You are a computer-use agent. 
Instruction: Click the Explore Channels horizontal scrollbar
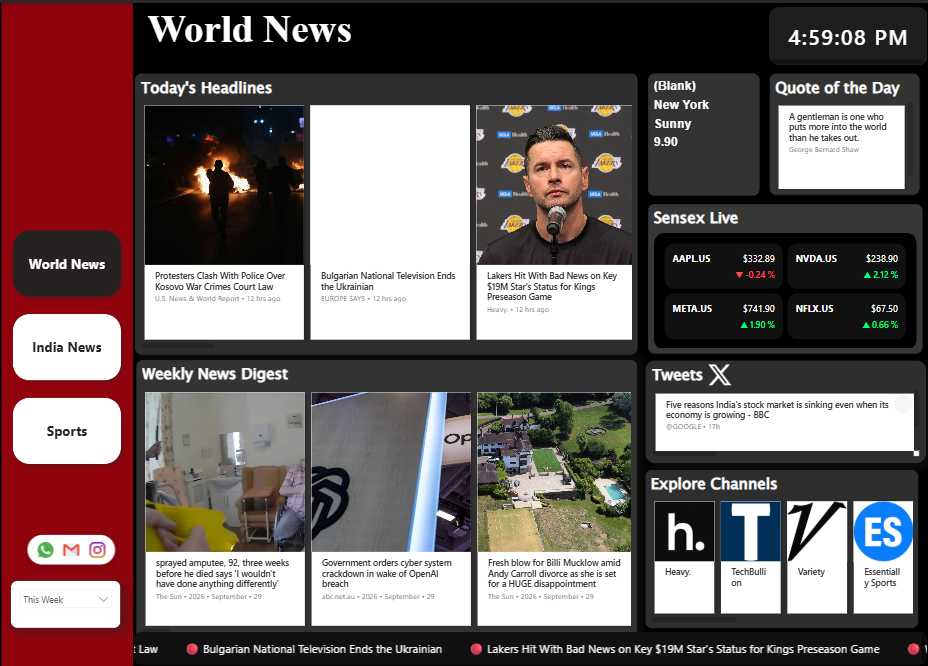[695, 619]
